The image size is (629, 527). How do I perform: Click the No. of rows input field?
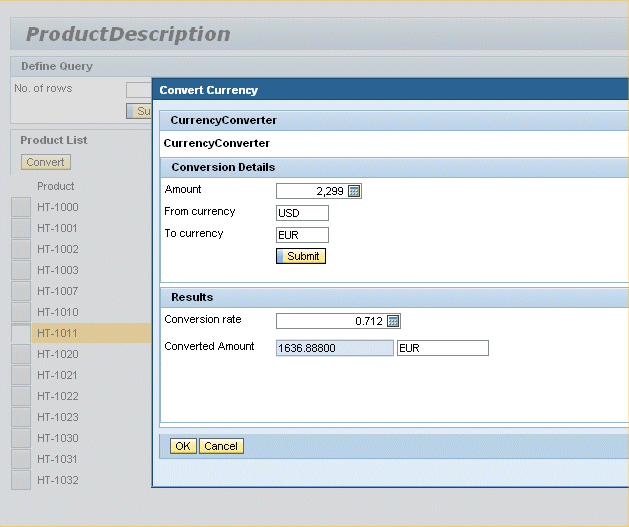click(139, 90)
